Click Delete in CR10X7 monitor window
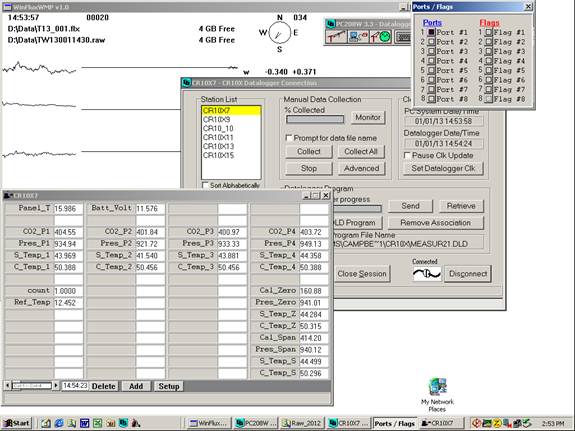 coord(103,386)
